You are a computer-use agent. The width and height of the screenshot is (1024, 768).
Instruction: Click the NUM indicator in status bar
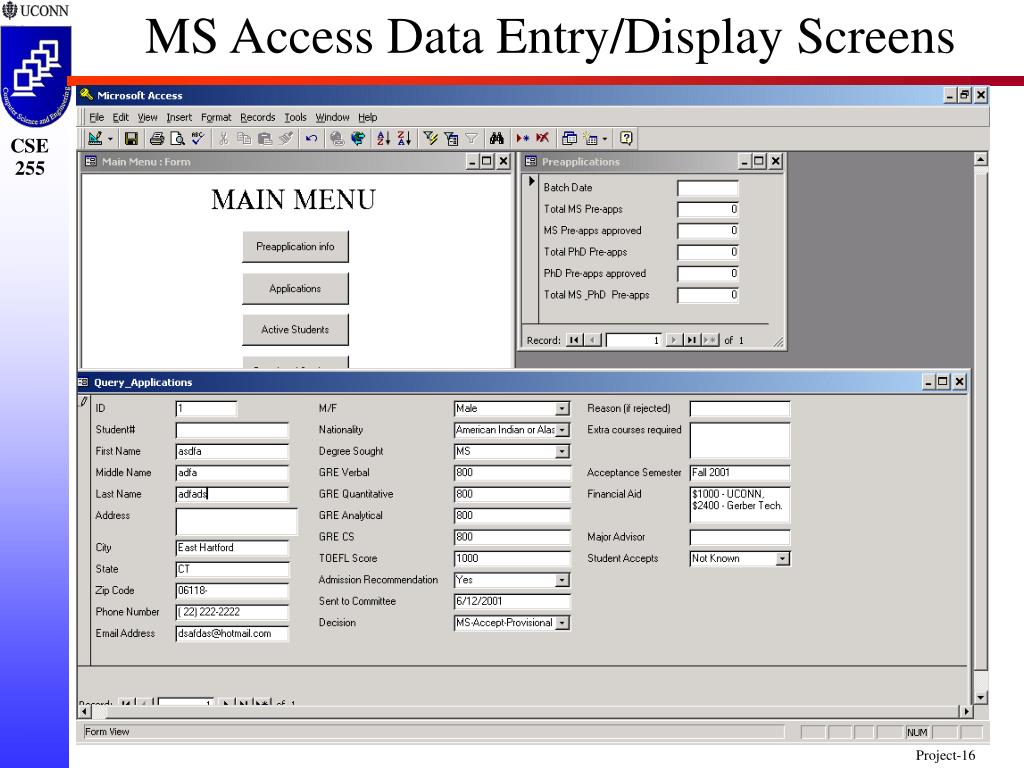[917, 733]
